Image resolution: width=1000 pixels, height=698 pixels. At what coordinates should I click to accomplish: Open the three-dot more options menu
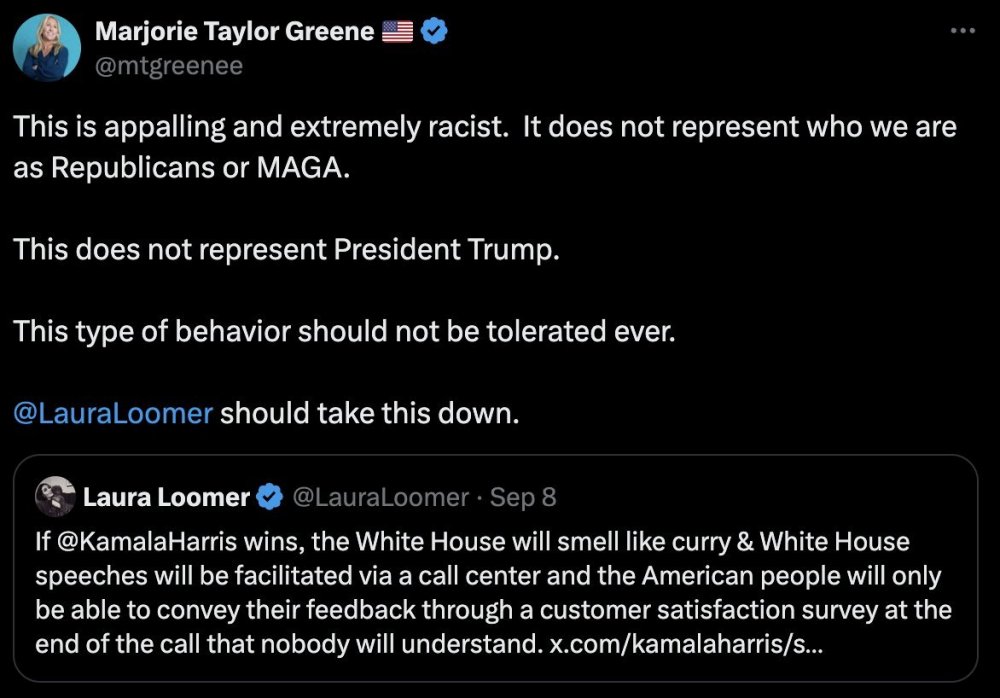point(961,31)
